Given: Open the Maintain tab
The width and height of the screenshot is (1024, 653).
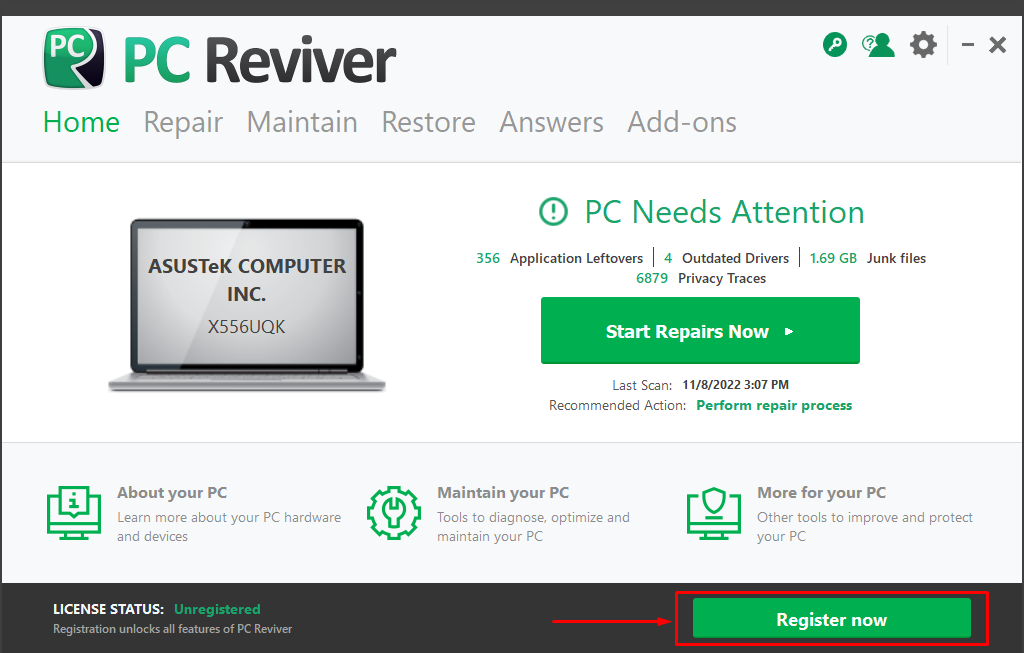Looking at the screenshot, I should coord(302,122).
